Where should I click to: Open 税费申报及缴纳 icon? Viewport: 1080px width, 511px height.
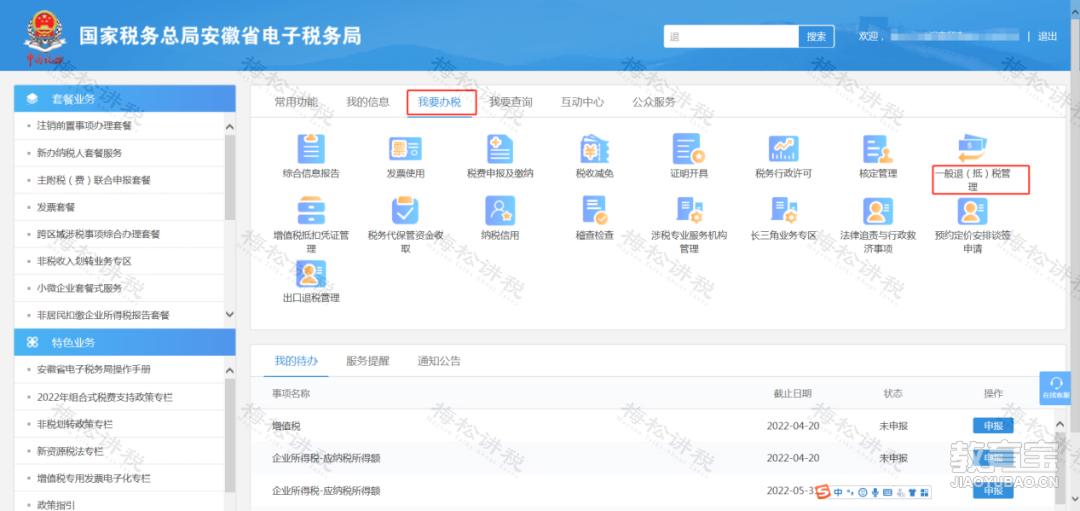click(x=499, y=149)
